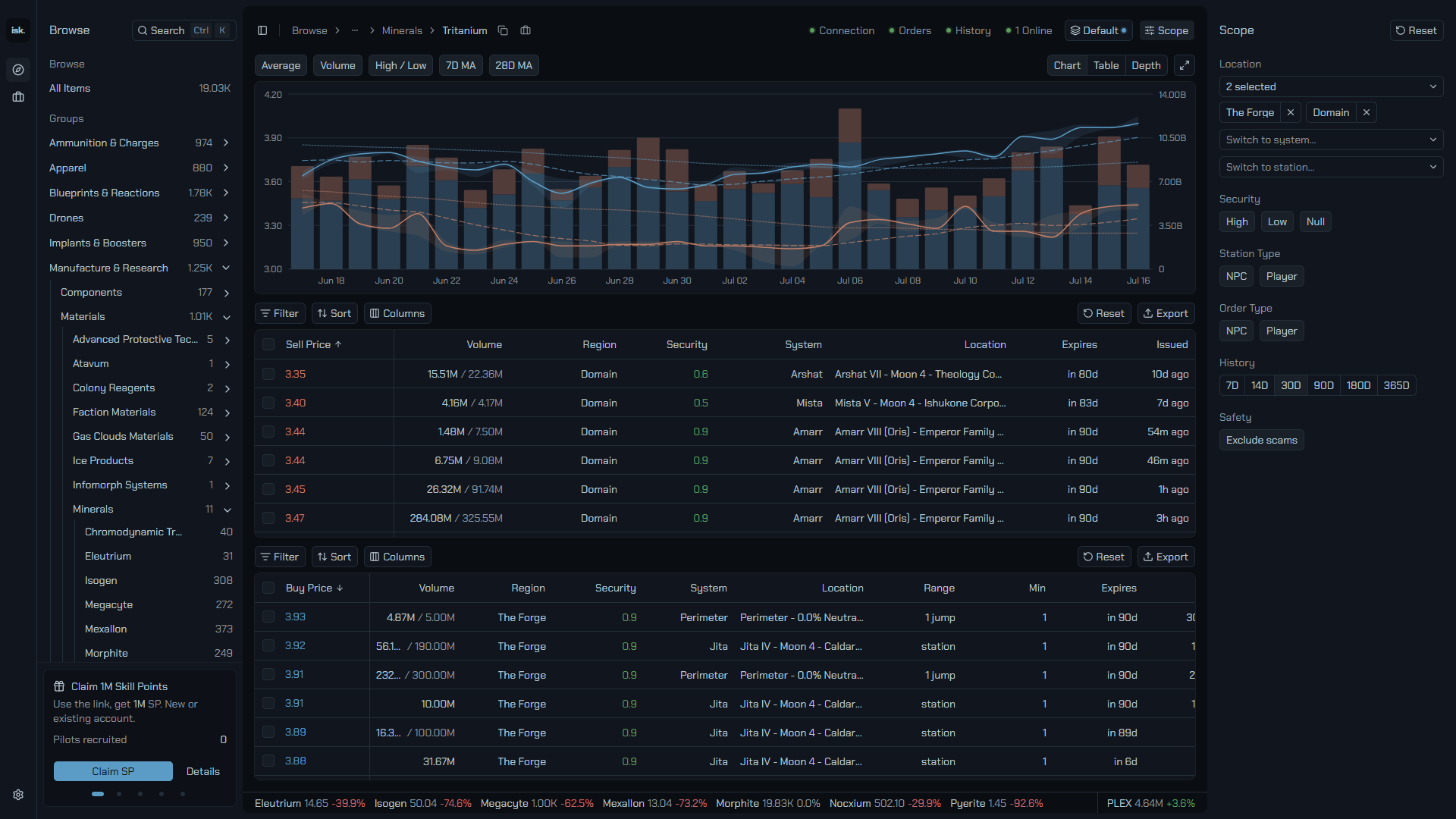Check the box for the 3.35 sell order
The height and width of the screenshot is (819, 1456).
[x=268, y=374]
